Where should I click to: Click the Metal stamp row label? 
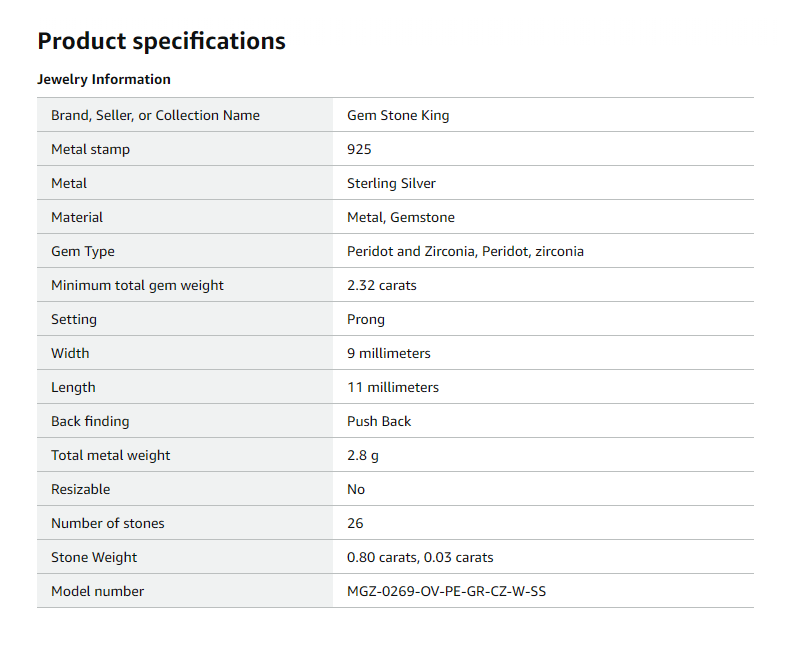point(90,149)
